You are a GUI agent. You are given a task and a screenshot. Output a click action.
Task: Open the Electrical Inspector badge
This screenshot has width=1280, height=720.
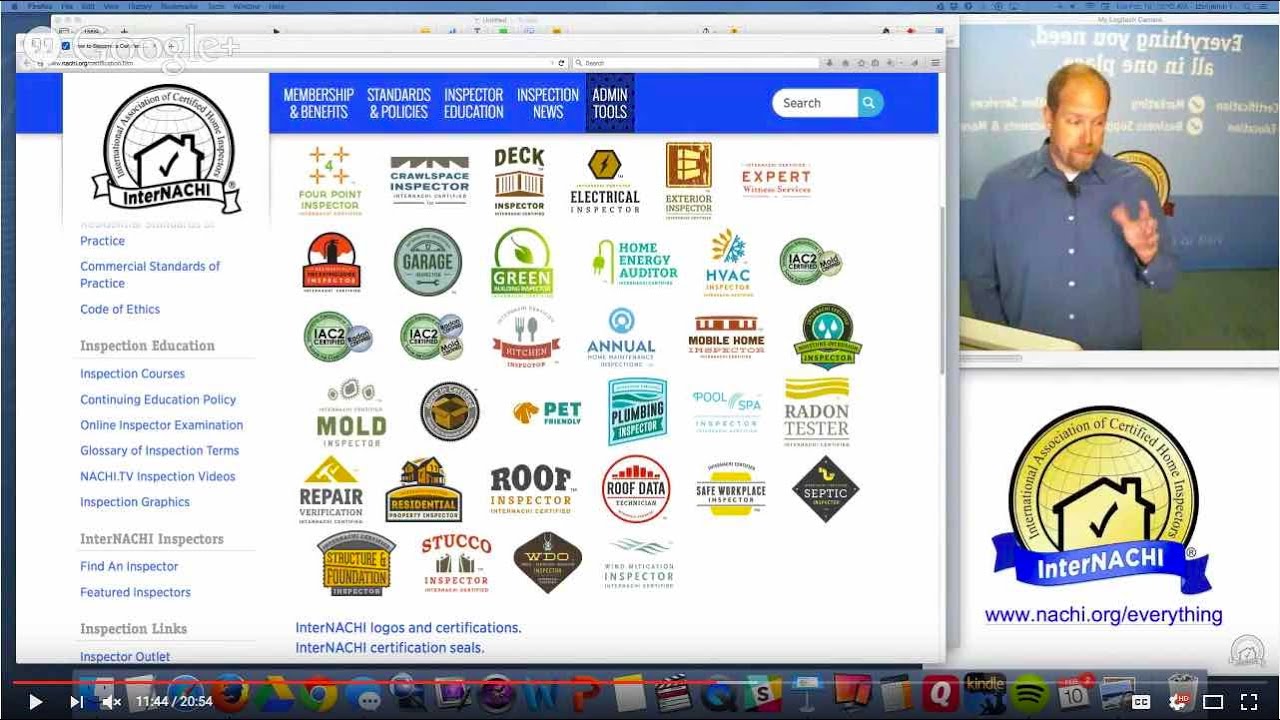click(604, 181)
